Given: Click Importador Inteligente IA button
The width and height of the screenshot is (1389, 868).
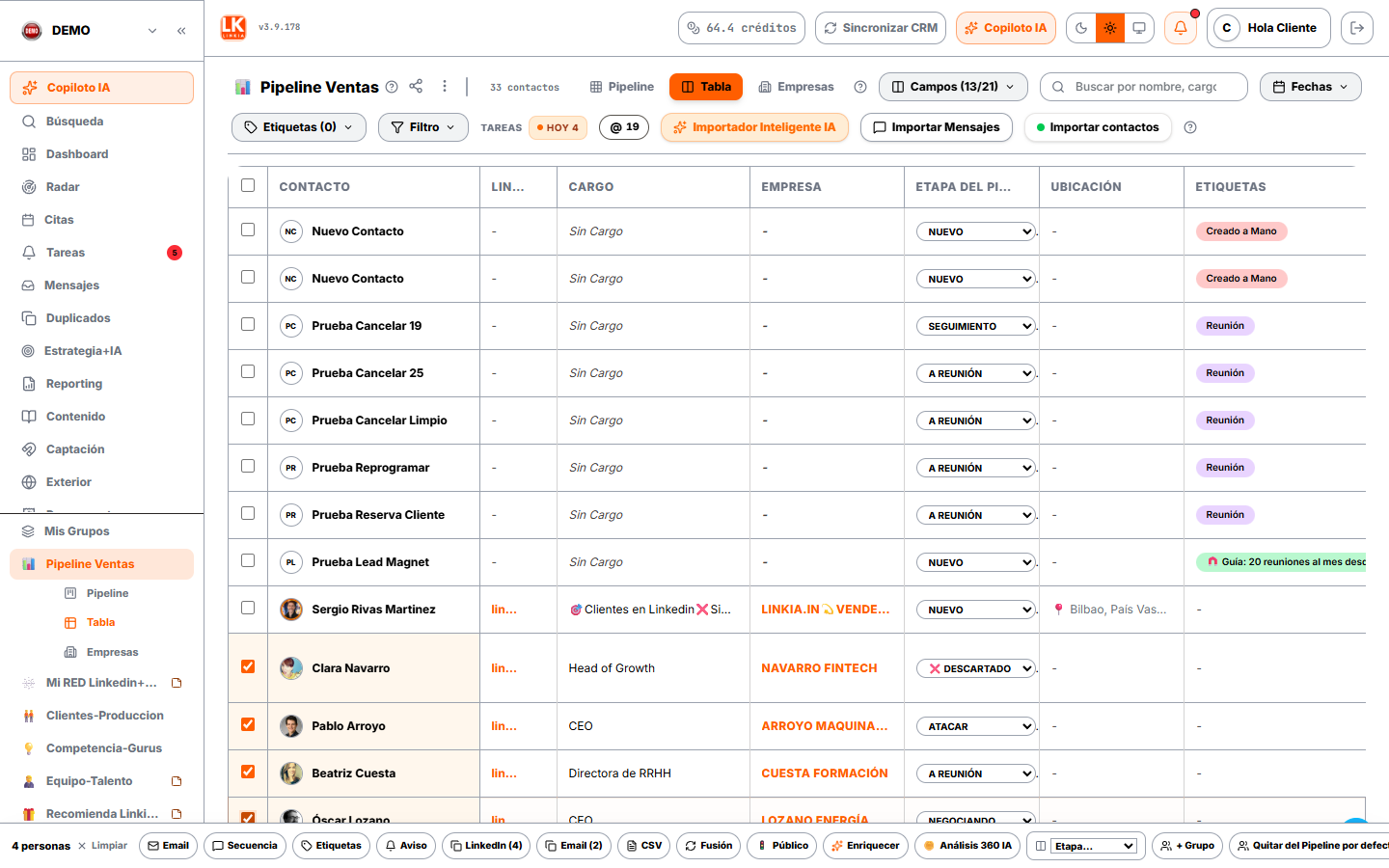Looking at the screenshot, I should pyautogui.click(x=754, y=127).
